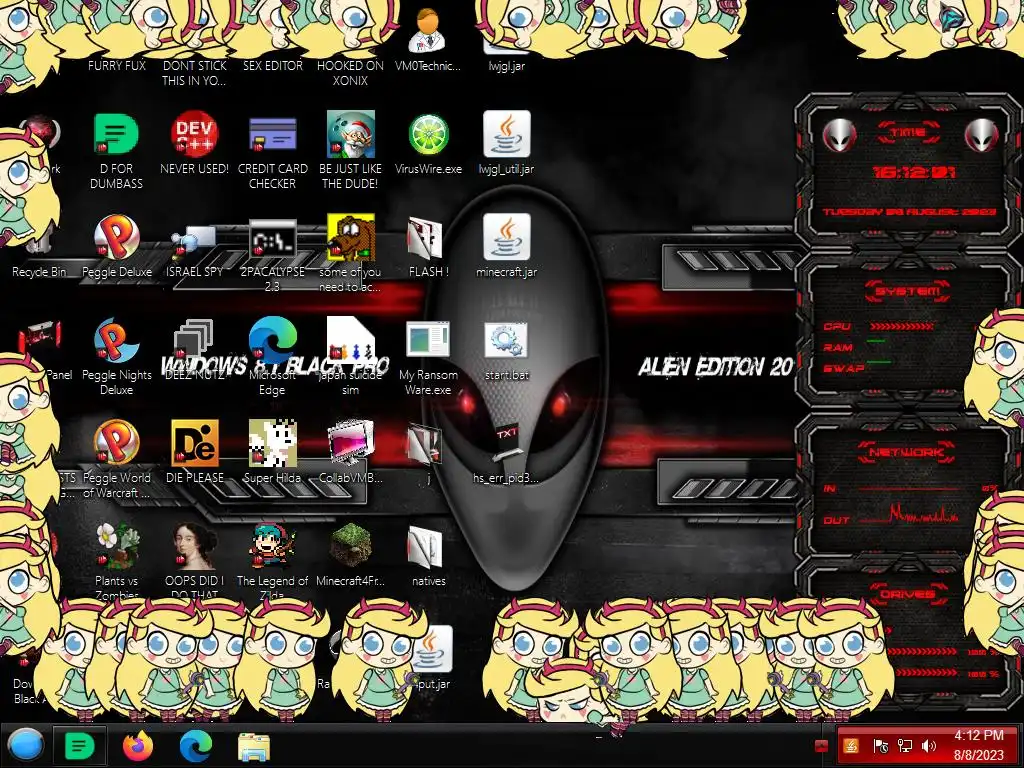Open the Action Center flag icon

(880, 746)
